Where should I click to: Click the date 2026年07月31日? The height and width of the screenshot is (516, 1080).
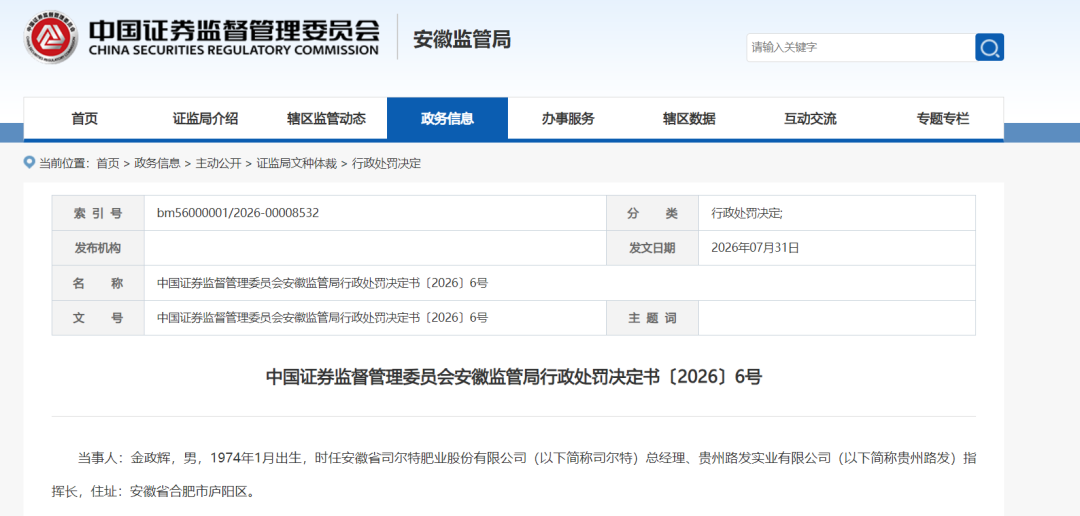coord(756,248)
